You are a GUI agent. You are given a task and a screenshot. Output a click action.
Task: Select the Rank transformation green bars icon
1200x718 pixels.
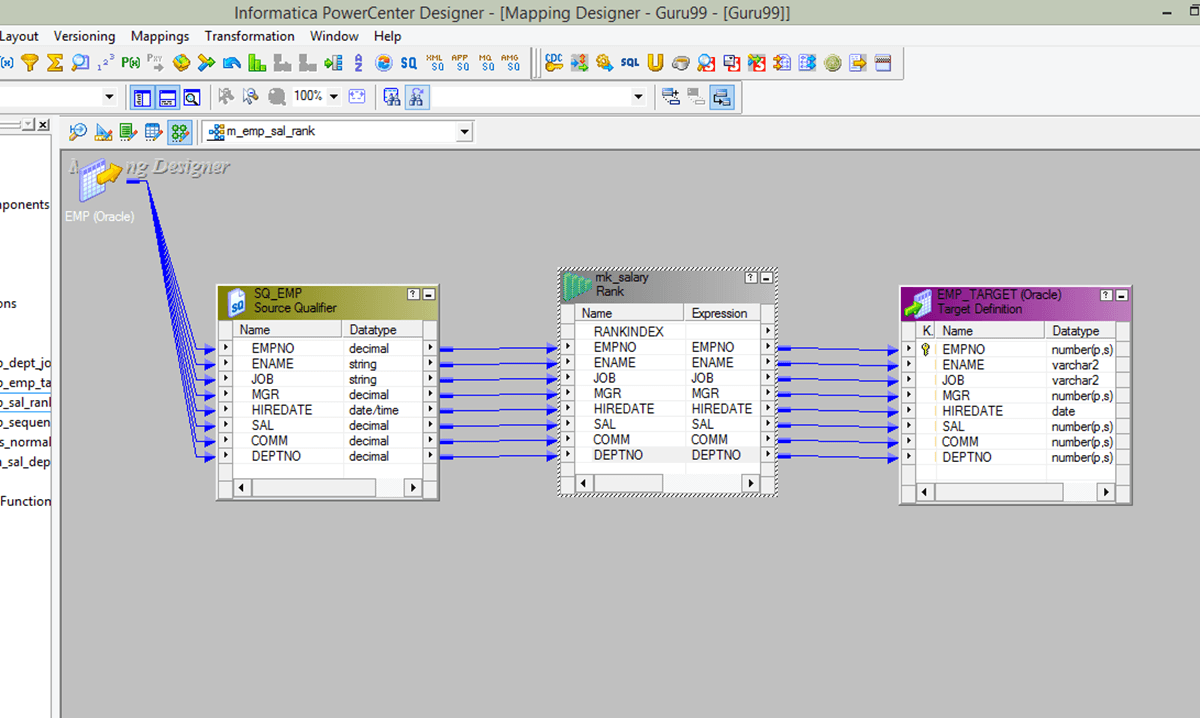coord(257,63)
